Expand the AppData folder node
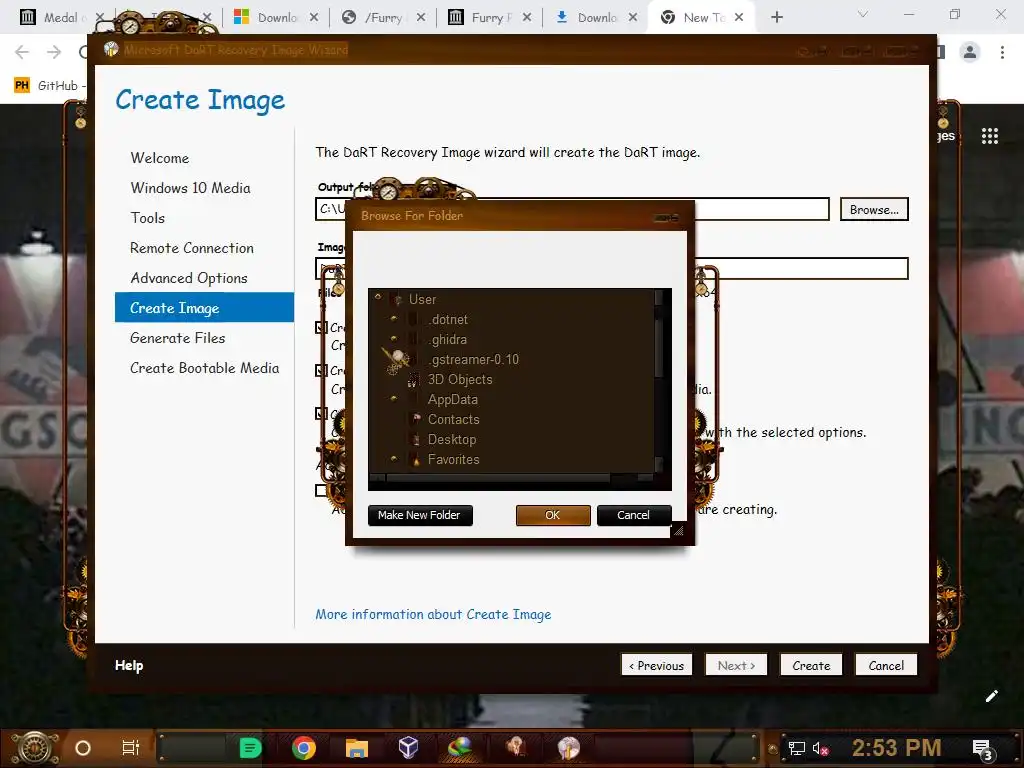The image size is (1024, 768). point(393,398)
